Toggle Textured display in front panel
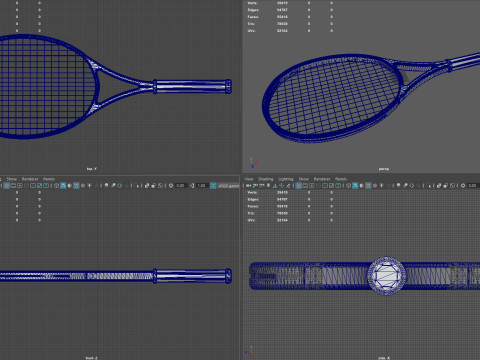 point(83,186)
